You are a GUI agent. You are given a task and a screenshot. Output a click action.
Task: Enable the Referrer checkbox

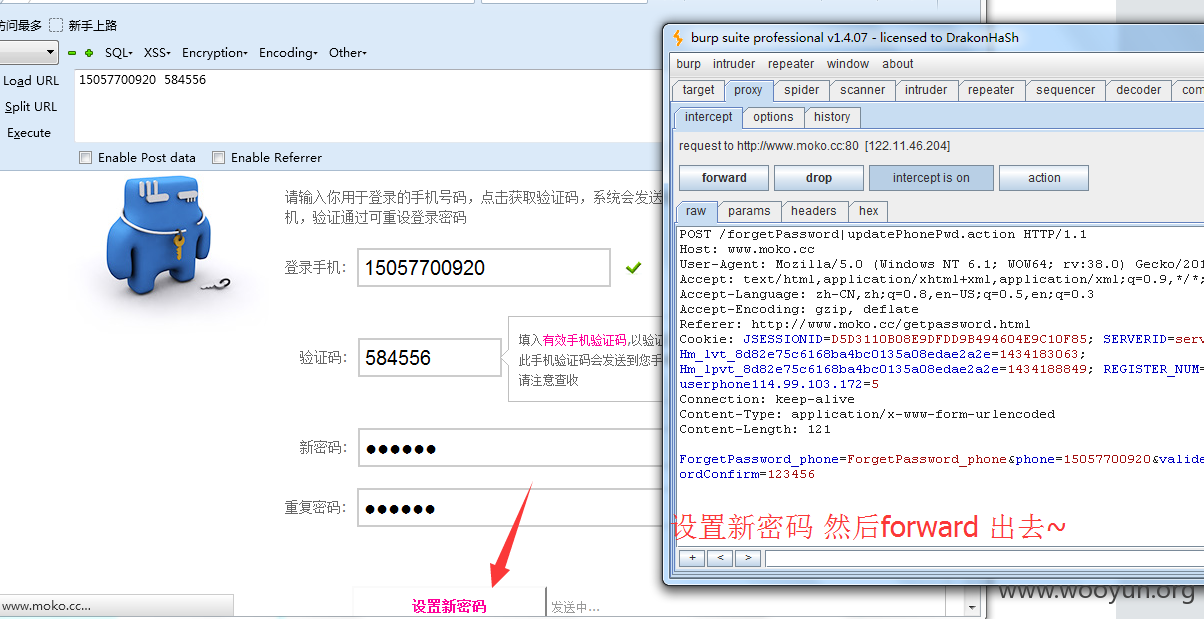coord(218,157)
